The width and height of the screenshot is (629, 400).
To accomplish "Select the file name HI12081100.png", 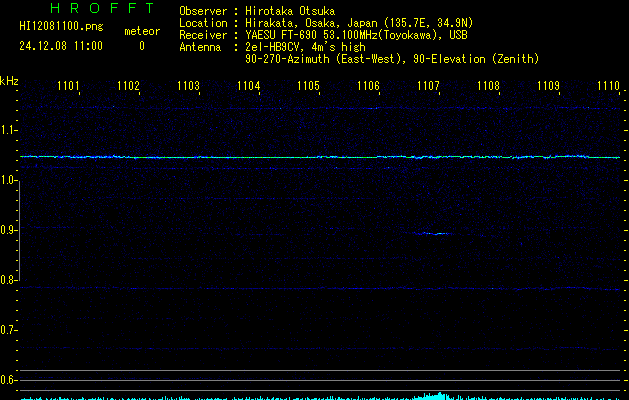I will (61, 26).
